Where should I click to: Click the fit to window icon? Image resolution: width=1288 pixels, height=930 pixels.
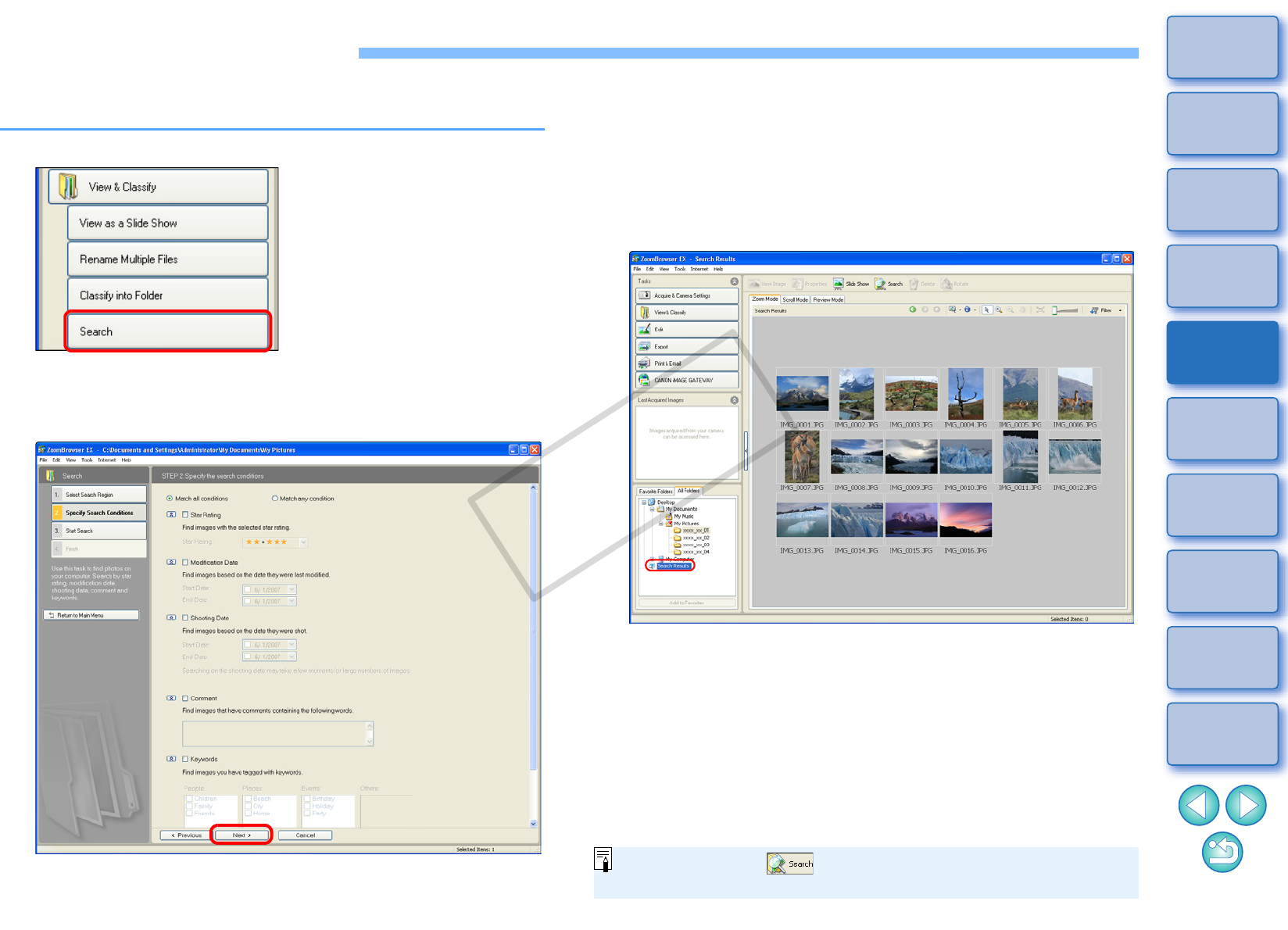[1040, 310]
